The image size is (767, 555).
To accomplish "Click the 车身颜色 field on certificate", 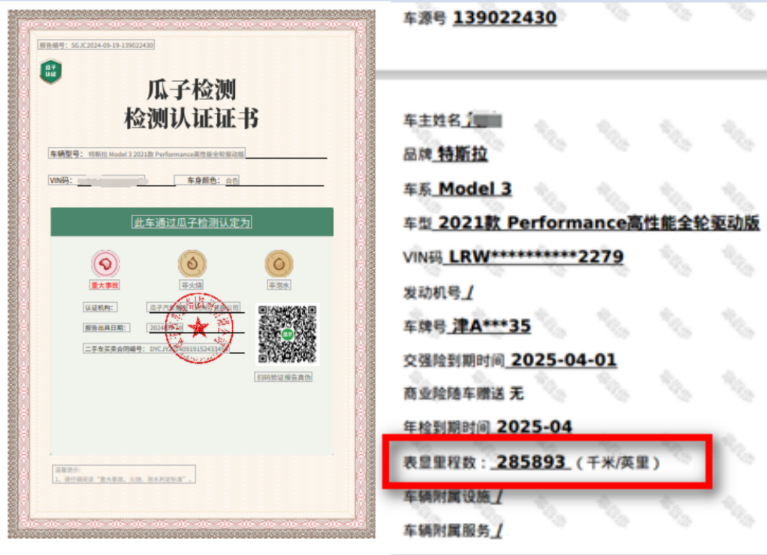I will click(207, 180).
